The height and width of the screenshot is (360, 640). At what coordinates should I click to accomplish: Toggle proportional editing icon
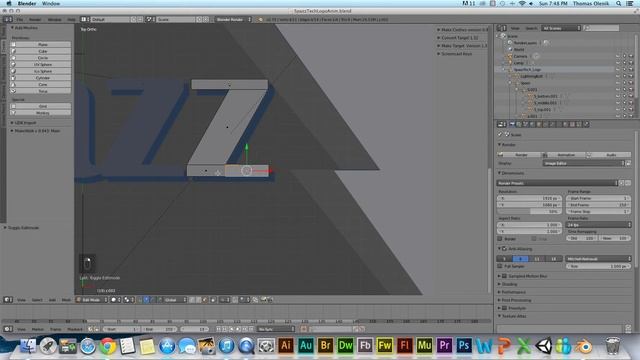pos(225,300)
